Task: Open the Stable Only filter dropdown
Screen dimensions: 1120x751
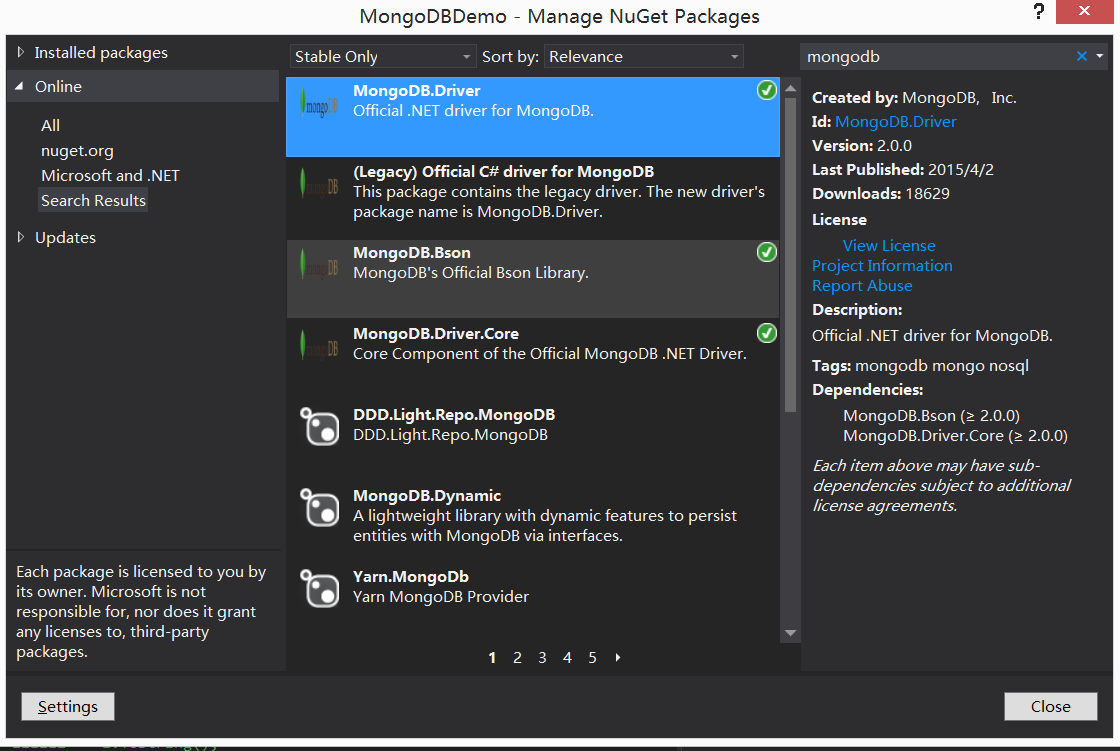Action: [x=382, y=56]
